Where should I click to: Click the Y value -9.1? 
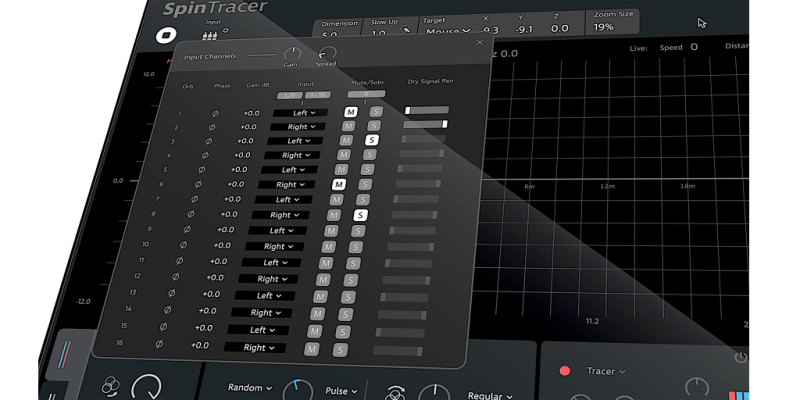(x=523, y=29)
